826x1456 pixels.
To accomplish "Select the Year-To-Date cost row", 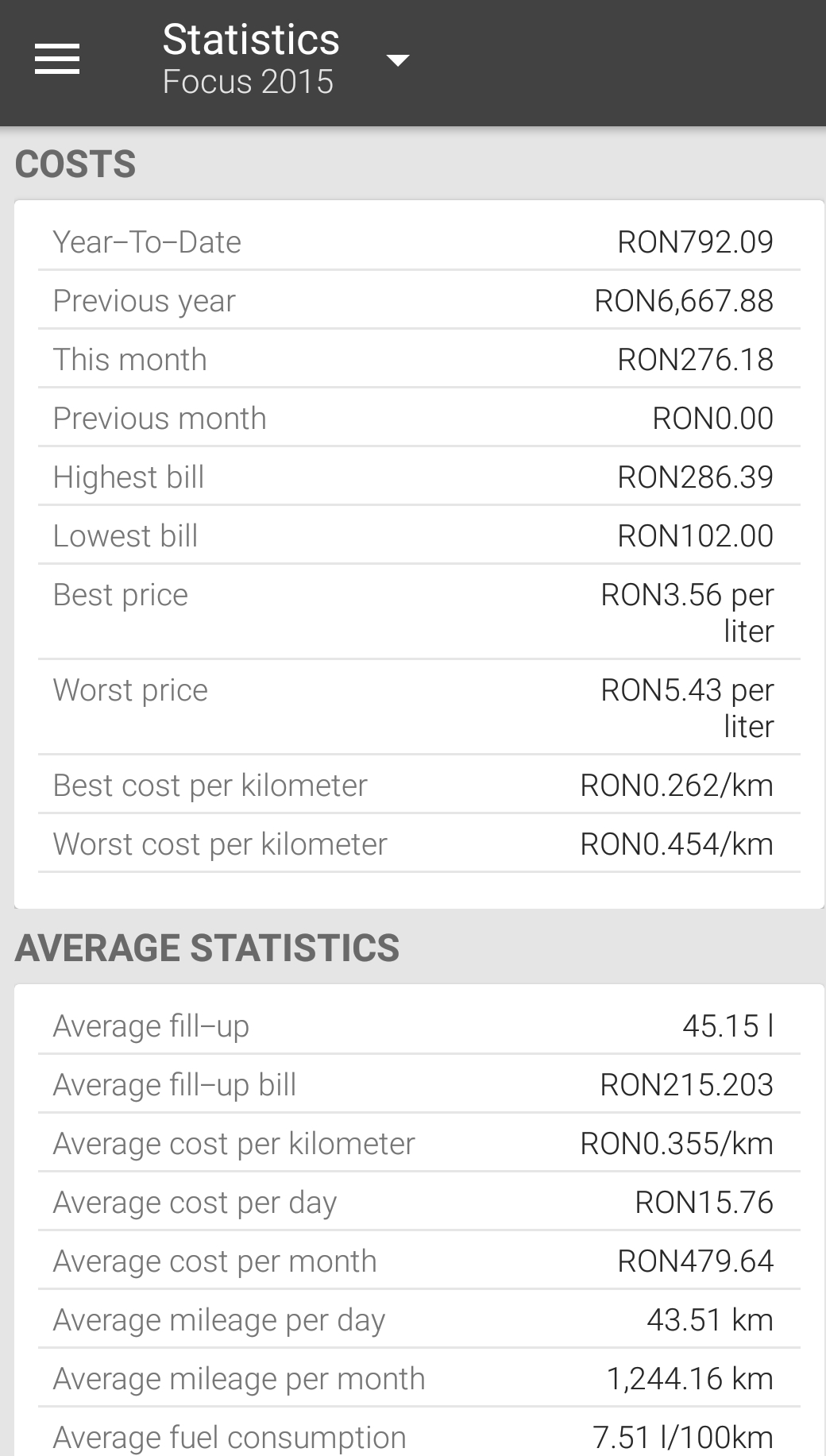I will [419, 241].
